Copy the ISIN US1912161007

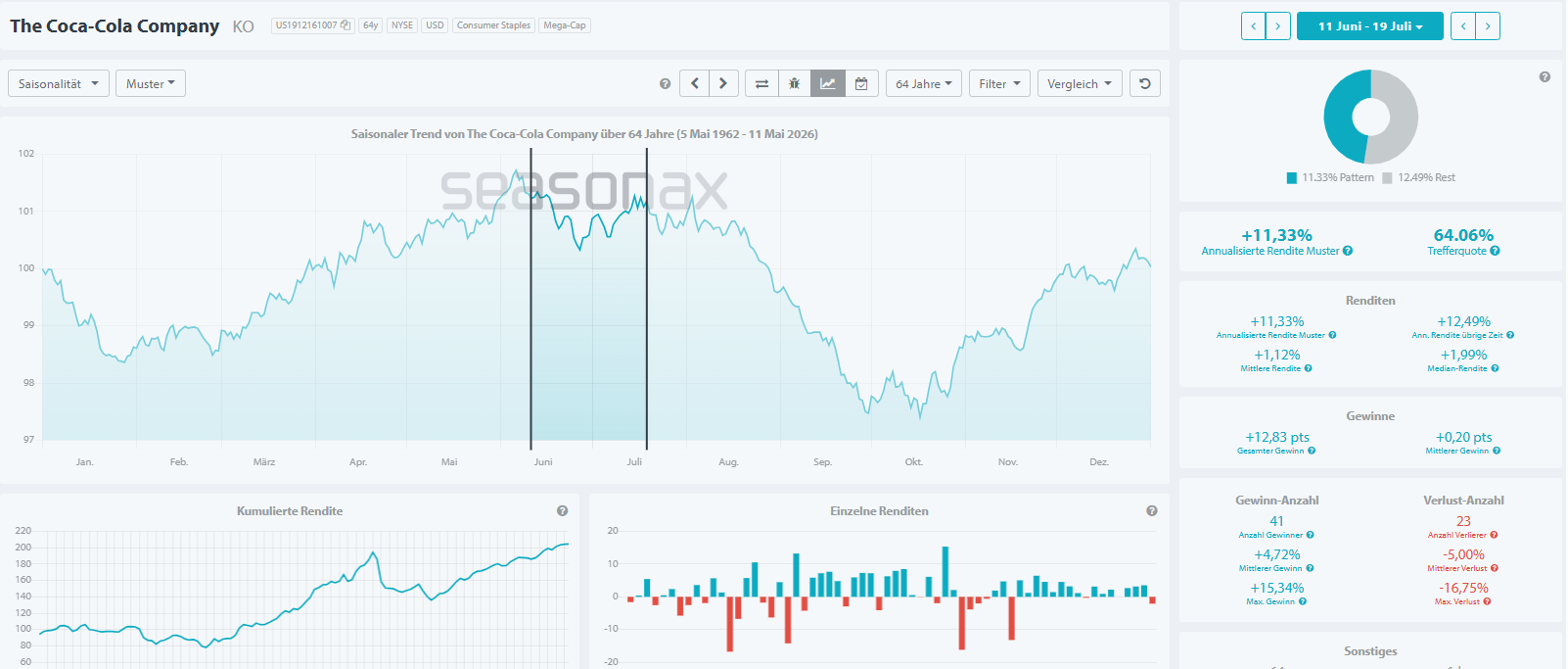[x=346, y=25]
